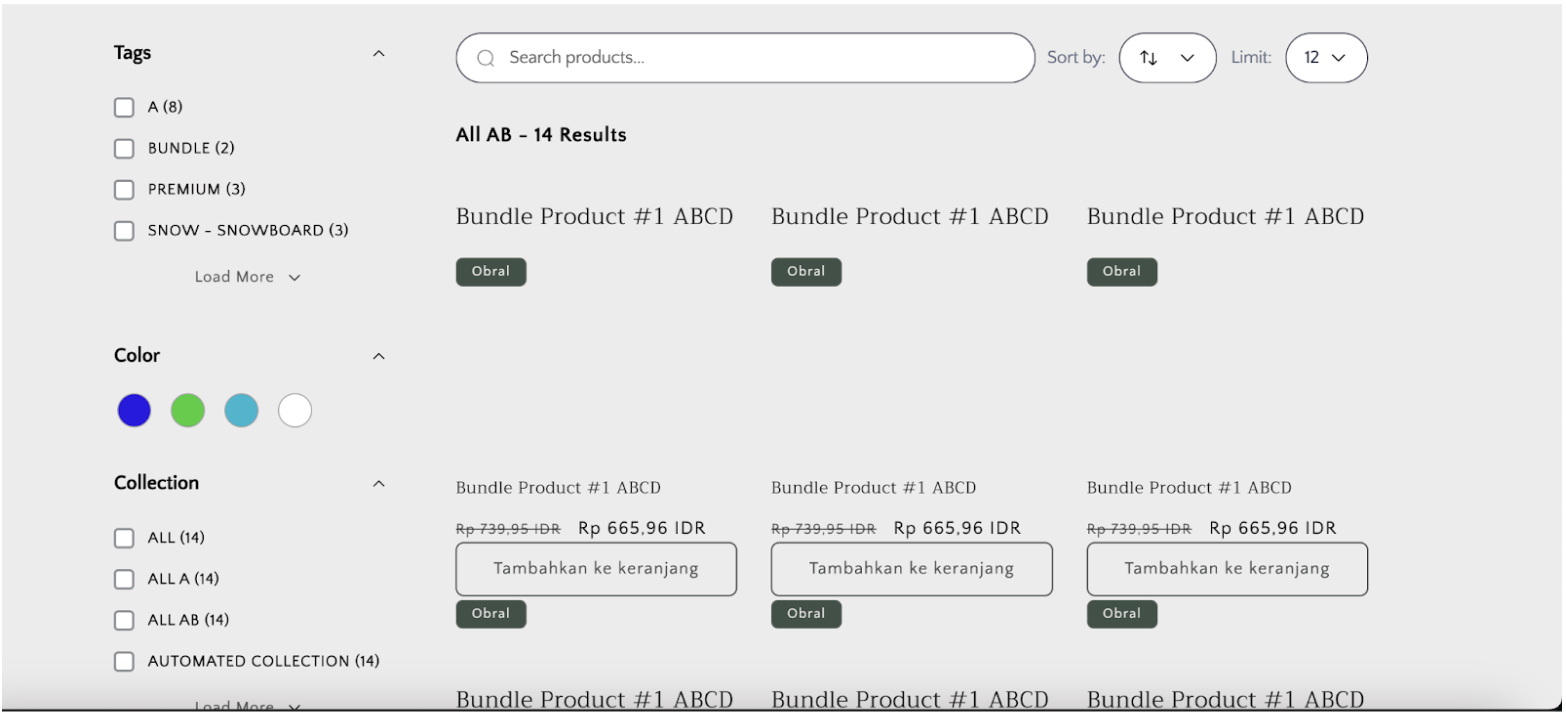This screenshot has width=1566, height=718.
Task: Tick the SNOW - SNOWBOARD checkbox
Action: (x=124, y=231)
